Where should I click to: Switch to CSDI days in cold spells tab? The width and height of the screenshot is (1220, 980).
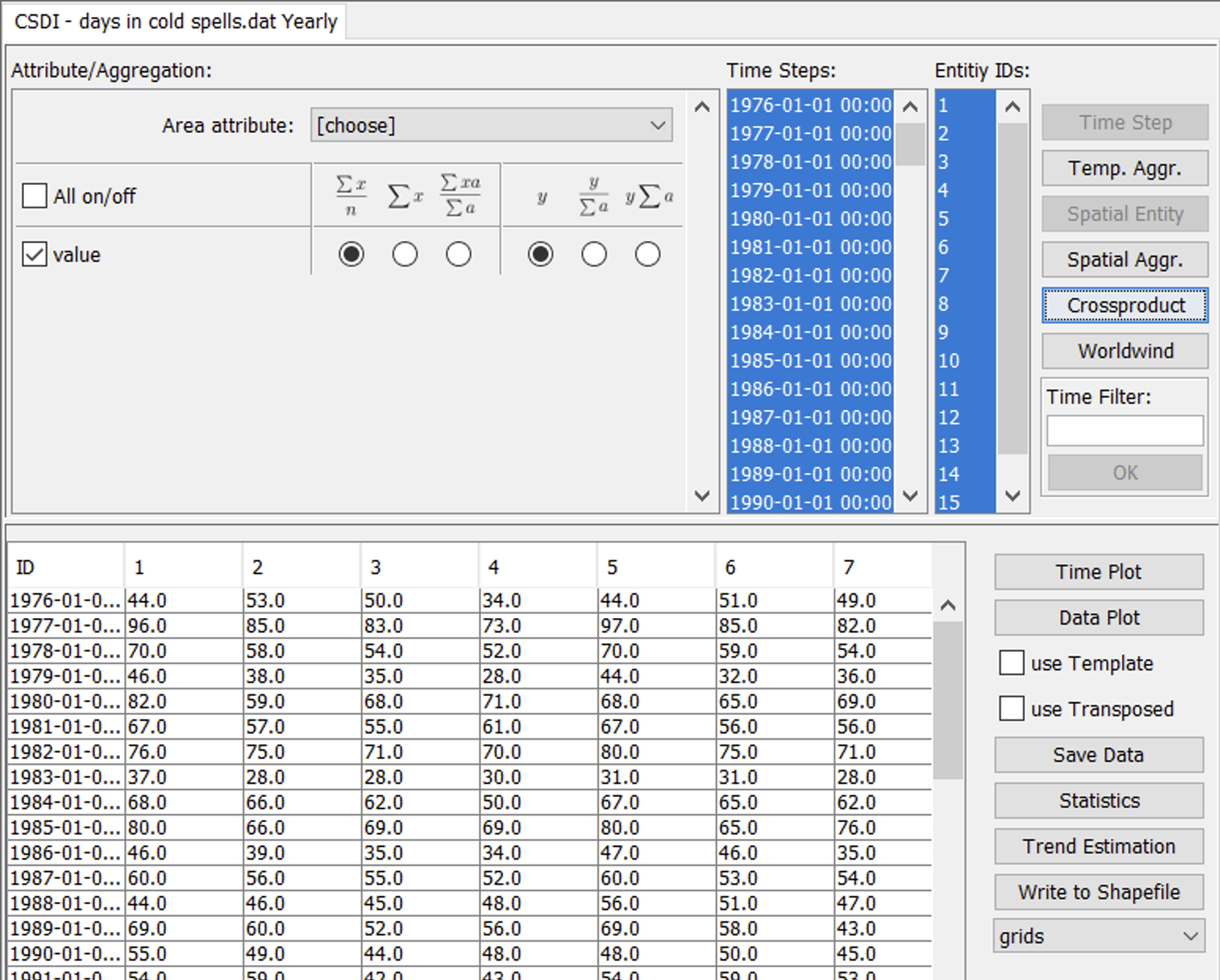tap(176, 21)
